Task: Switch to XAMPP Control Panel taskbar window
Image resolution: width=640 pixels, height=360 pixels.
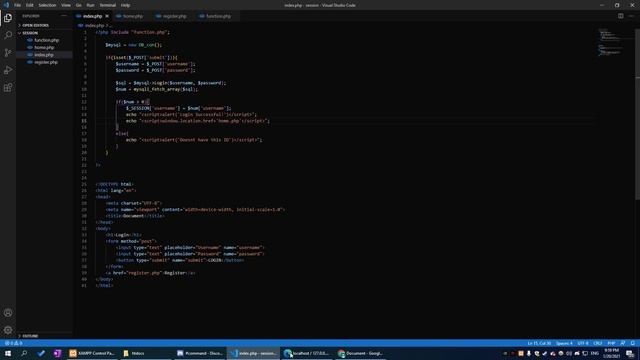Action: (92, 353)
